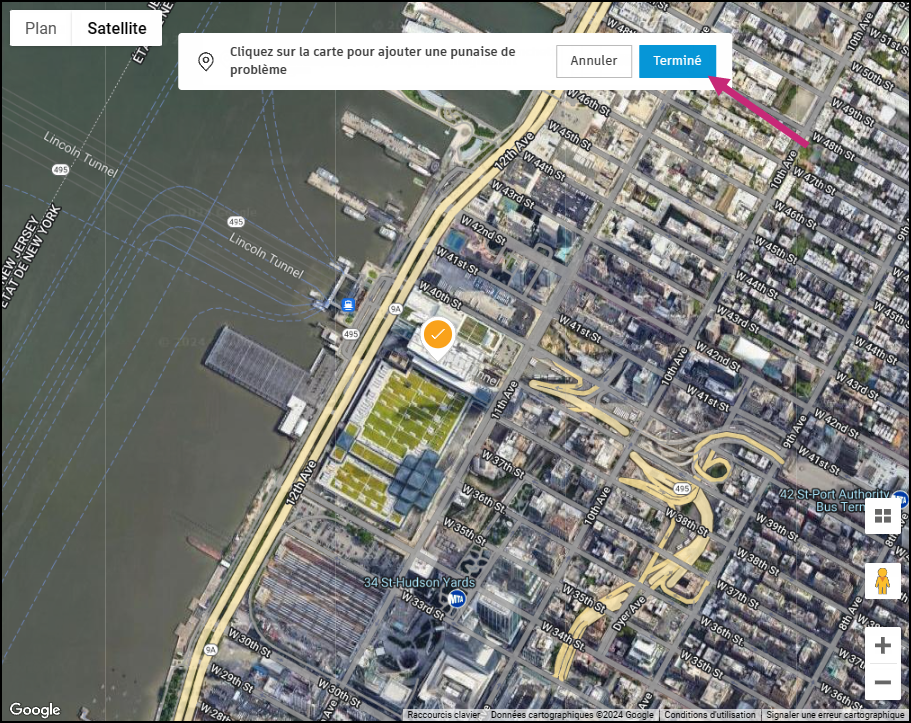Zoom in with the plus button
Viewport: 911px width, 723px height.
pyautogui.click(x=883, y=646)
